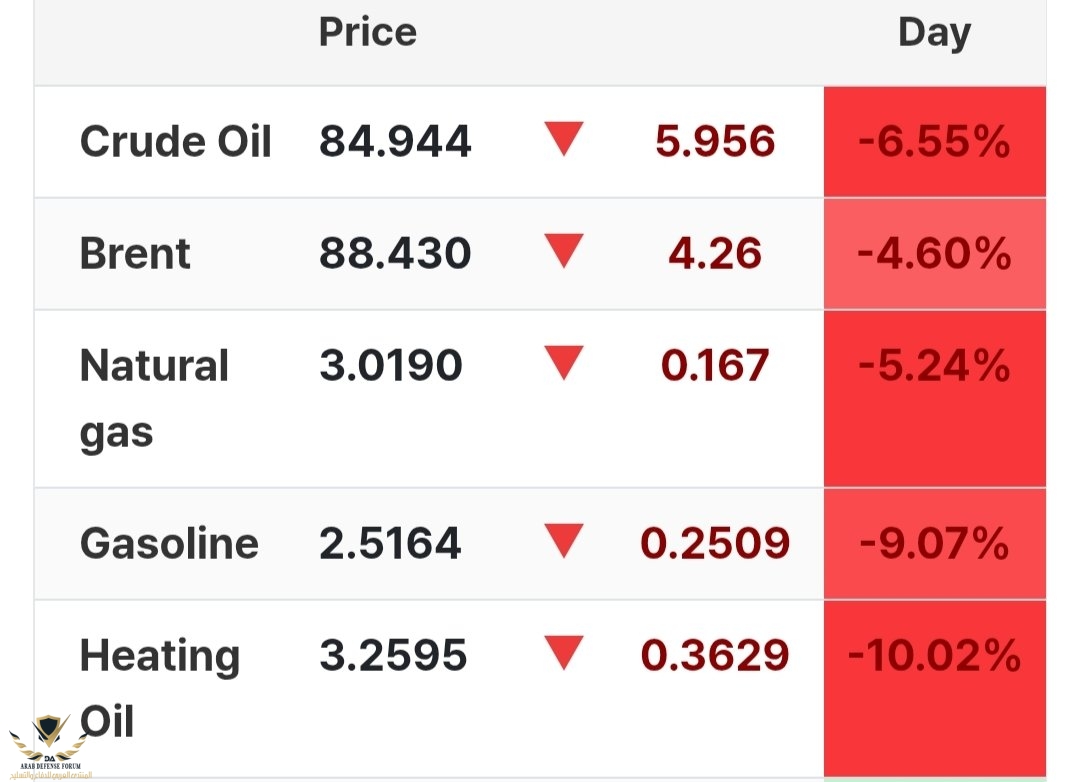Click the Crude Oil price 84.944
This screenshot has height=782, width=1080.
pos(395,141)
